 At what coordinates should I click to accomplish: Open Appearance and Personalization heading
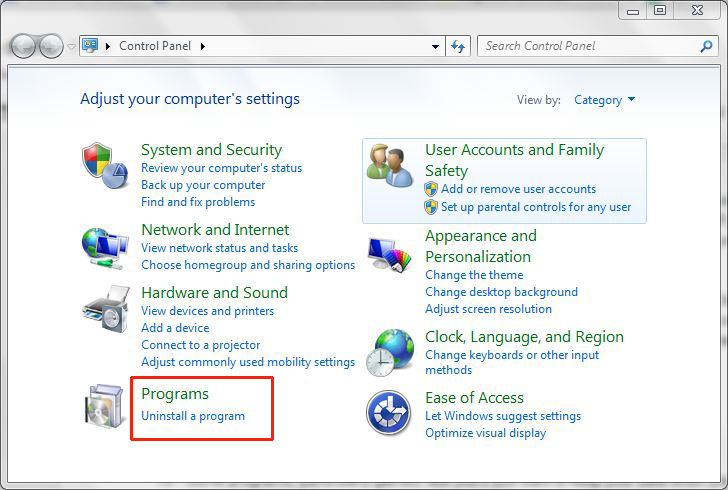tap(481, 246)
